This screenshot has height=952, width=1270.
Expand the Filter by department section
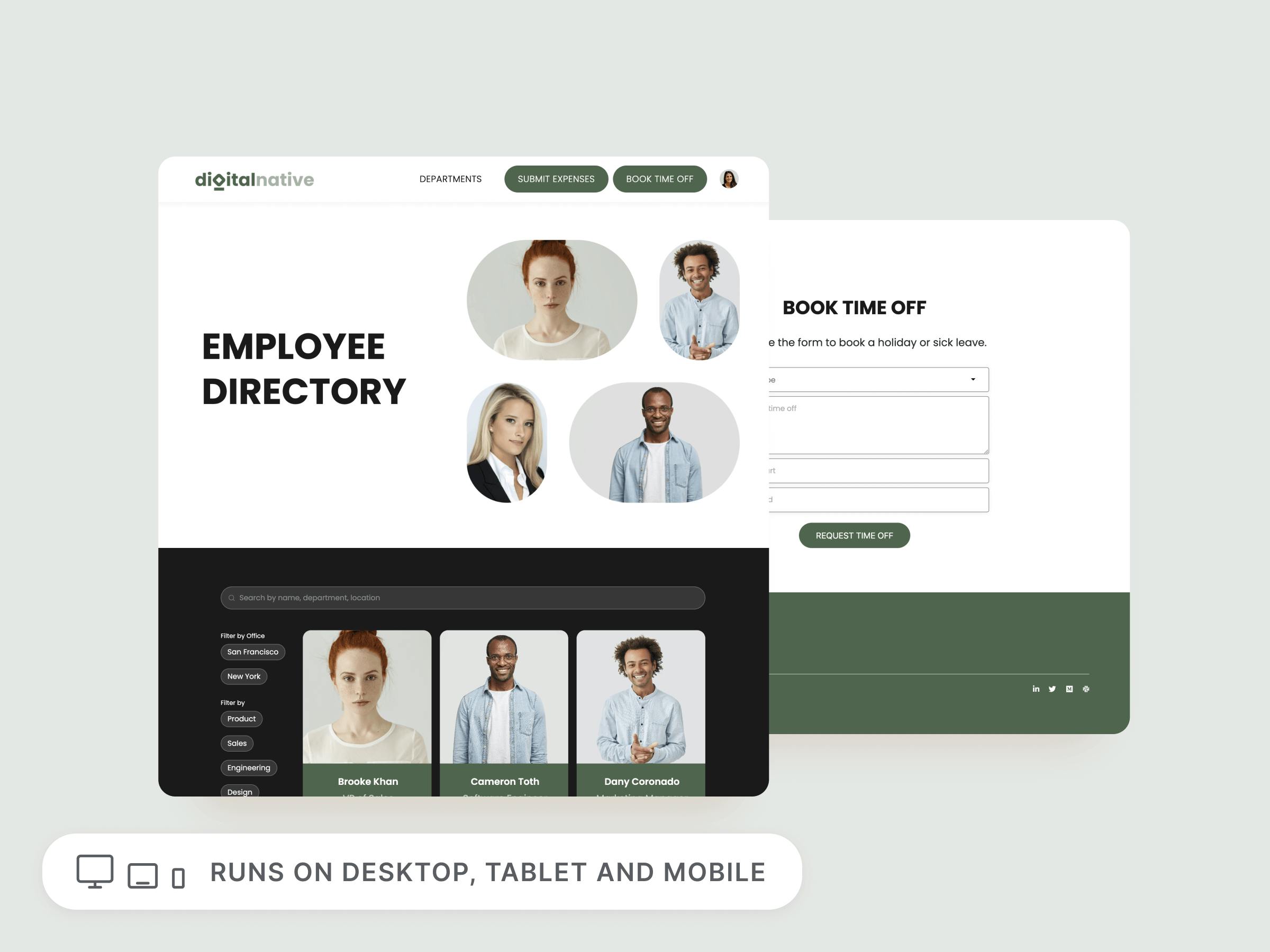tap(233, 702)
